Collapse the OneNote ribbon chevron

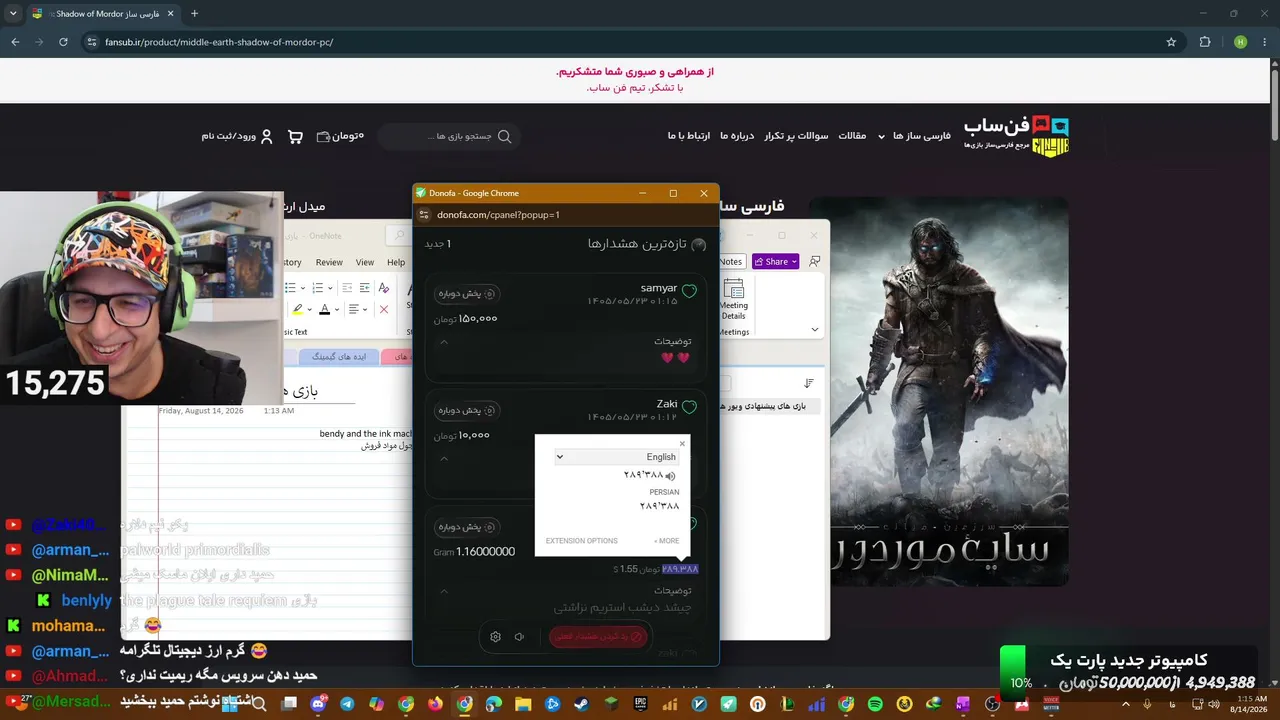(815, 330)
